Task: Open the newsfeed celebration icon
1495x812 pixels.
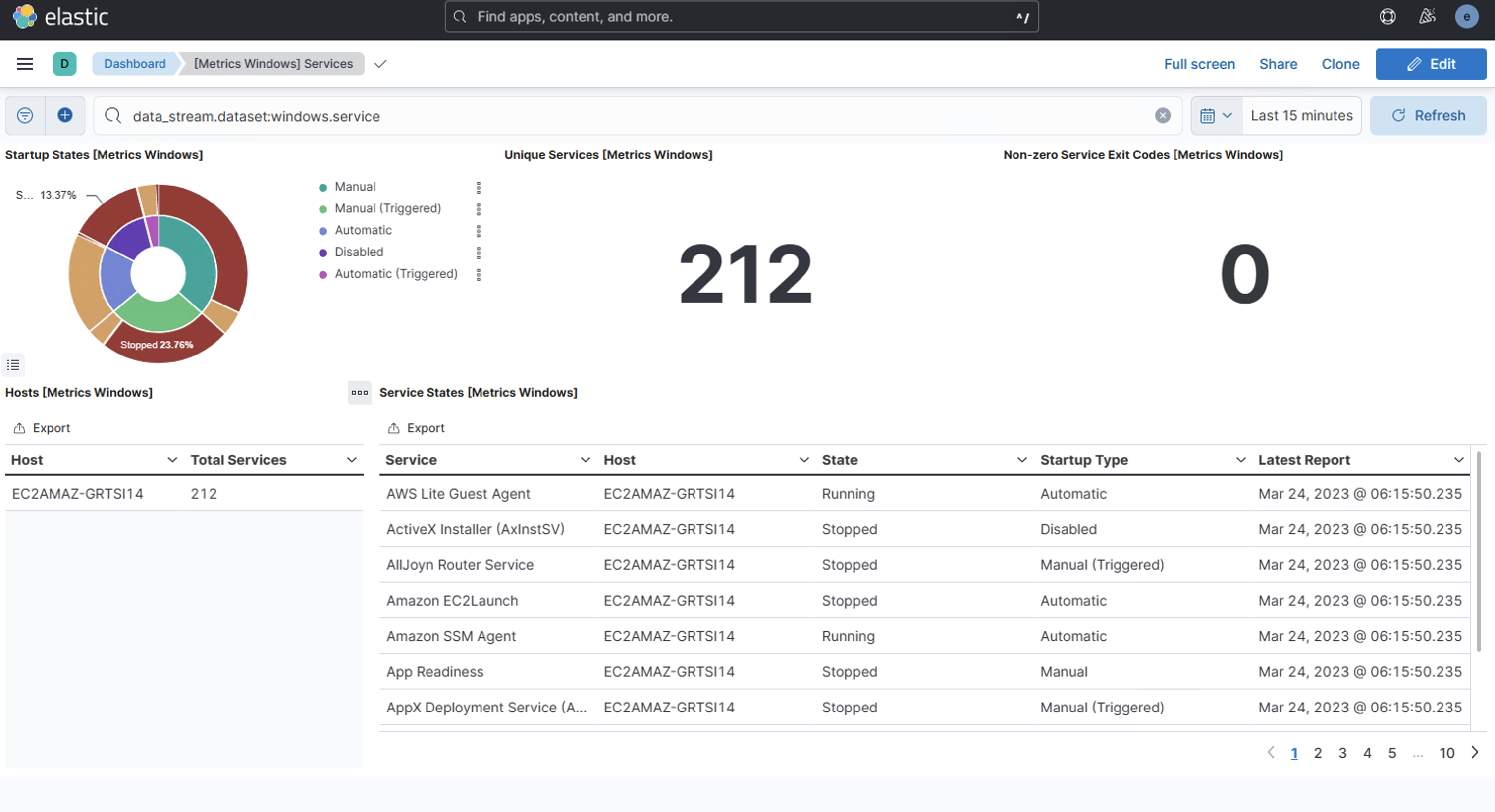Action: pos(1427,17)
